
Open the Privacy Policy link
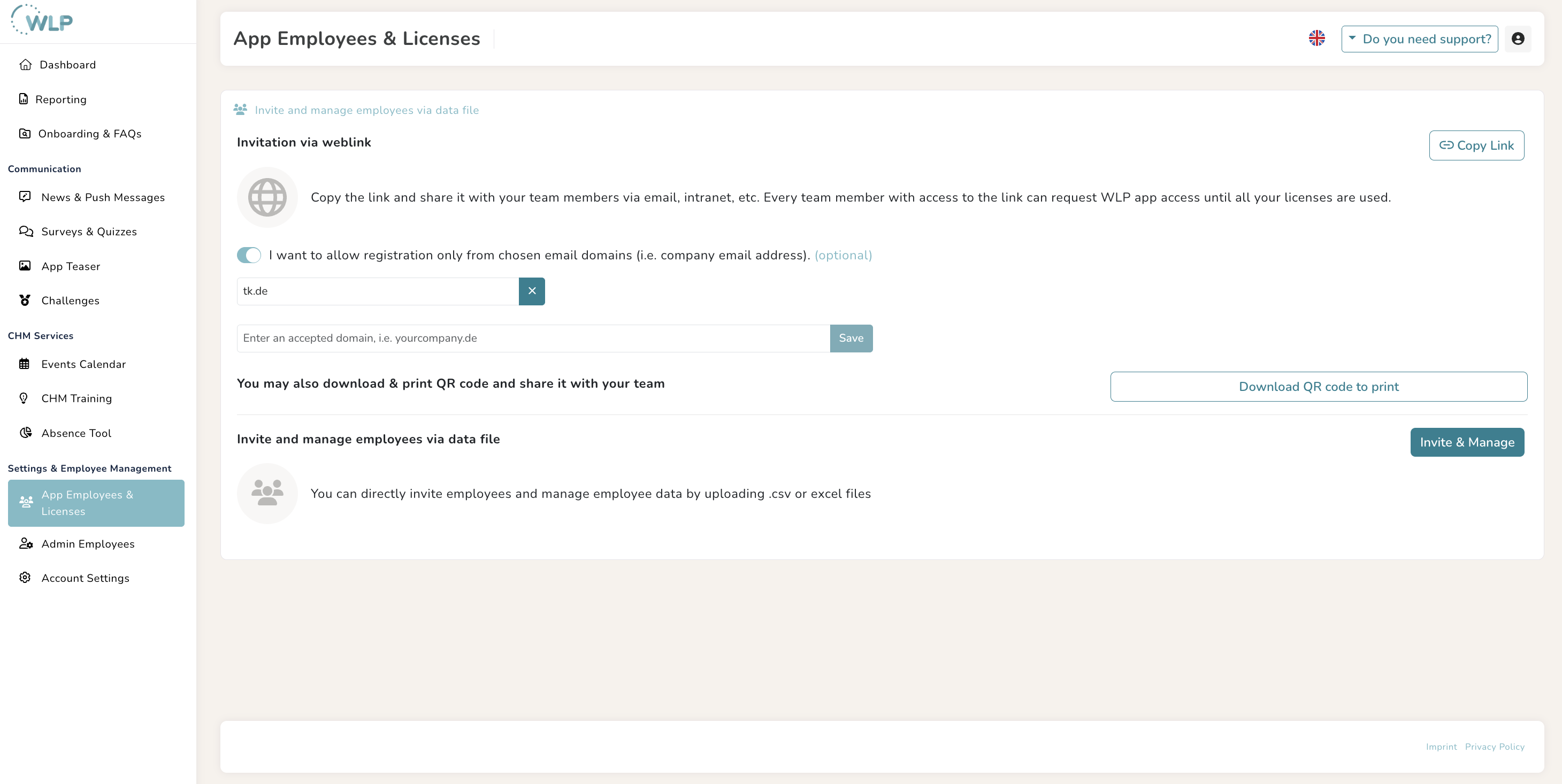point(1494,747)
